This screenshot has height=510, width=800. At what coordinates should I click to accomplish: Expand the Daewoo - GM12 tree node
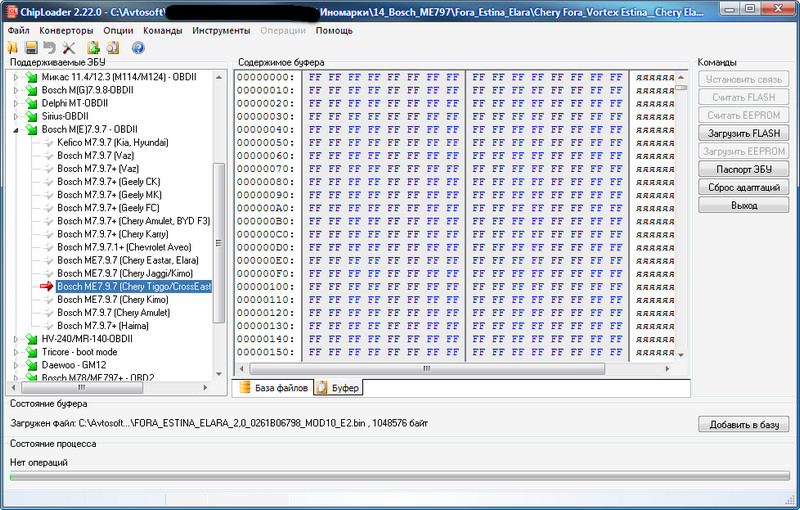click(15, 365)
